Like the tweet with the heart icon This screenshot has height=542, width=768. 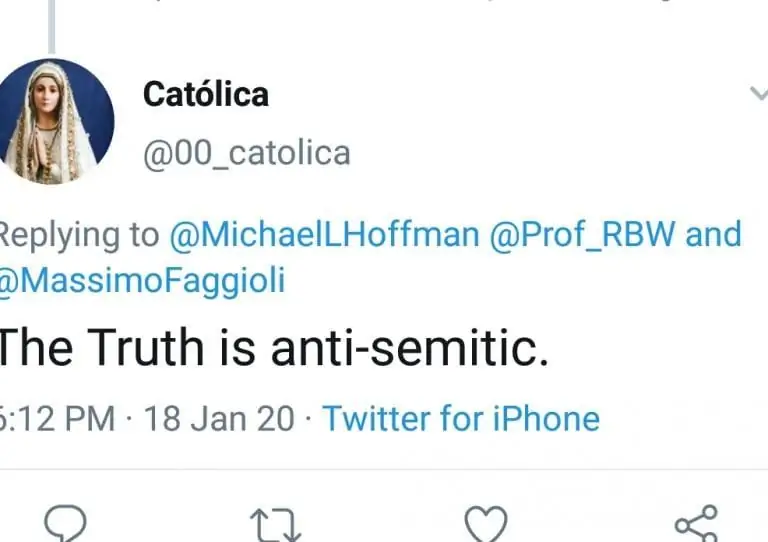[x=486, y=523]
